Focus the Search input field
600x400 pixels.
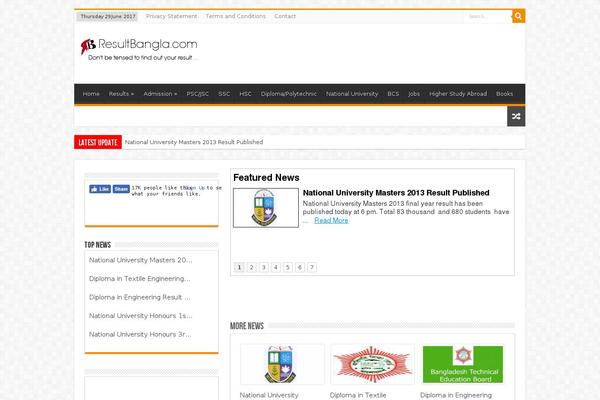pos(488,16)
